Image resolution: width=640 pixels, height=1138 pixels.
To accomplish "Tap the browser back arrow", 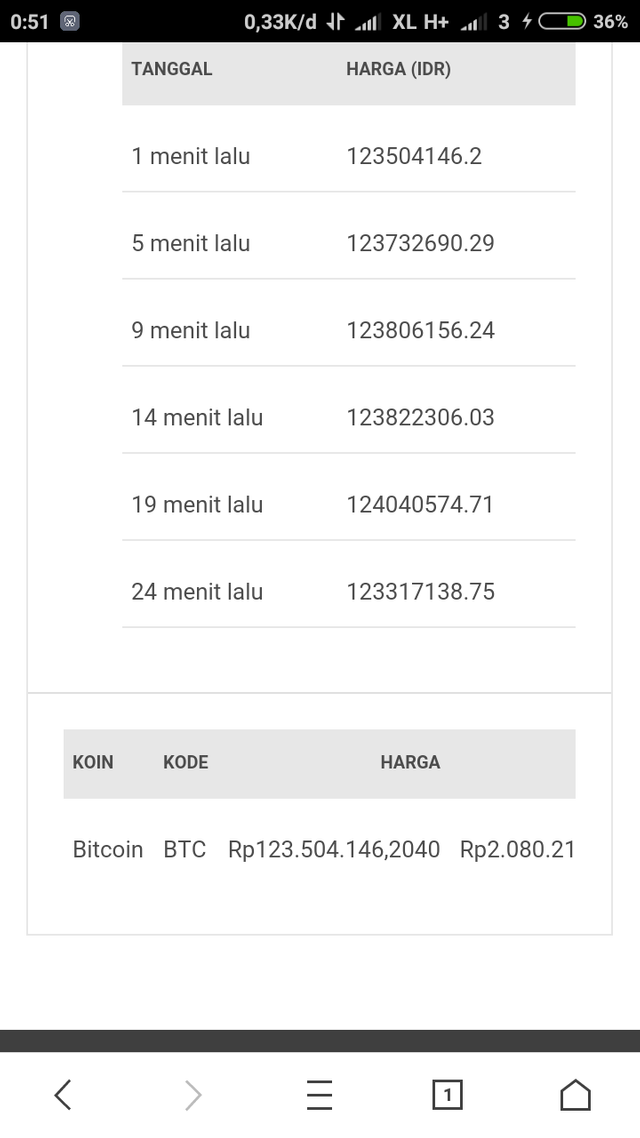I will point(63,1095).
